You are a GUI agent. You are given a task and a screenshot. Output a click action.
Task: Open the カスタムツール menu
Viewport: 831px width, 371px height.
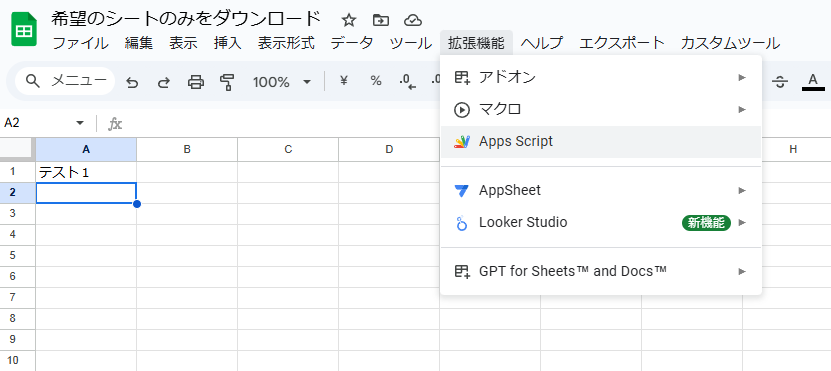pyautogui.click(x=730, y=43)
